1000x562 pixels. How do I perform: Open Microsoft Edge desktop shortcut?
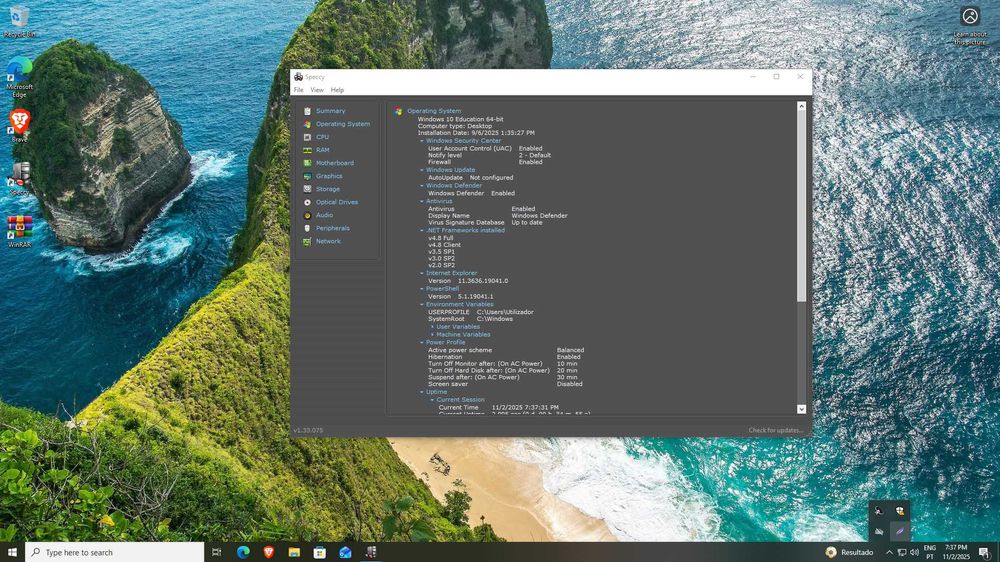tap(19, 77)
